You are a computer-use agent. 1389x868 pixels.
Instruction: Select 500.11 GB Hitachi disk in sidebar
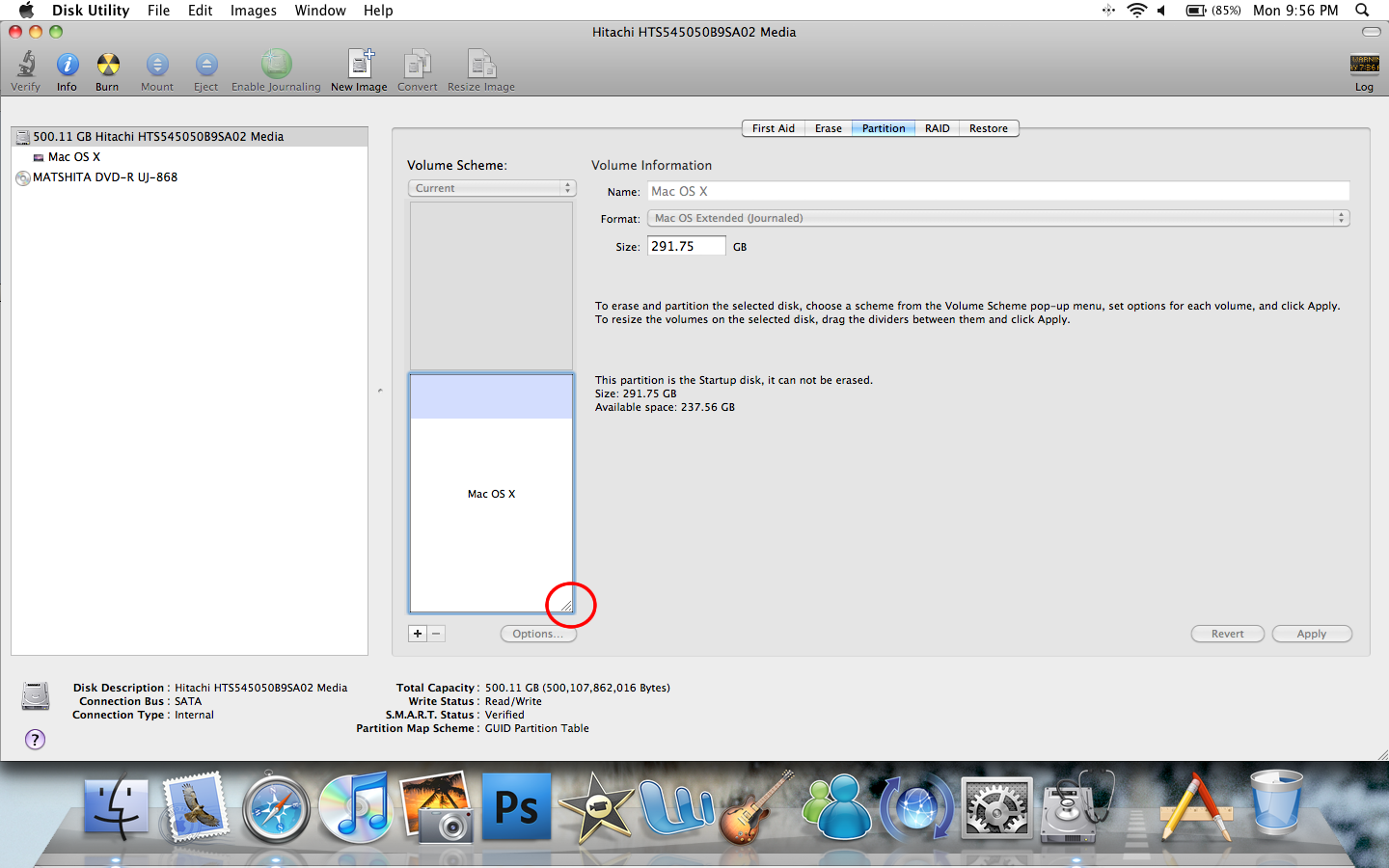click(190, 137)
